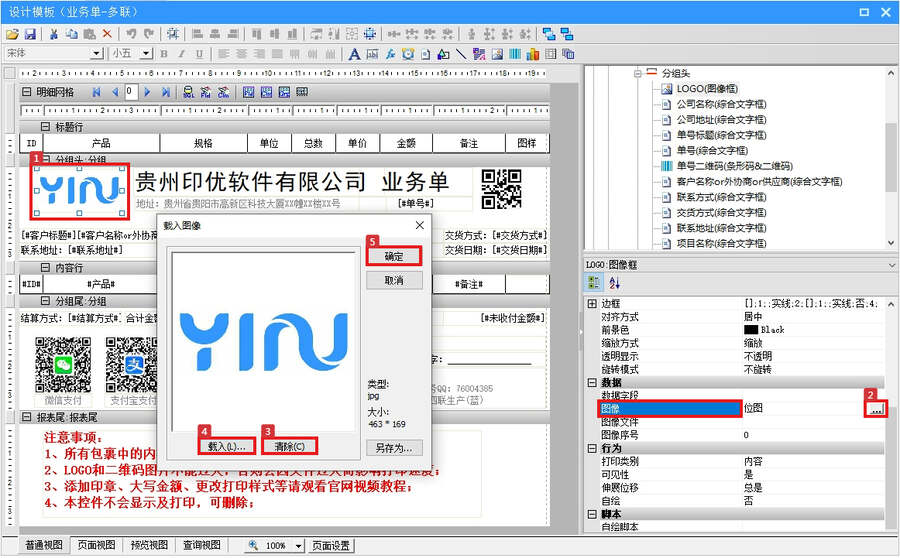The image size is (900, 558).
Task: Click the 载入(L)... button
Action: [227, 447]
